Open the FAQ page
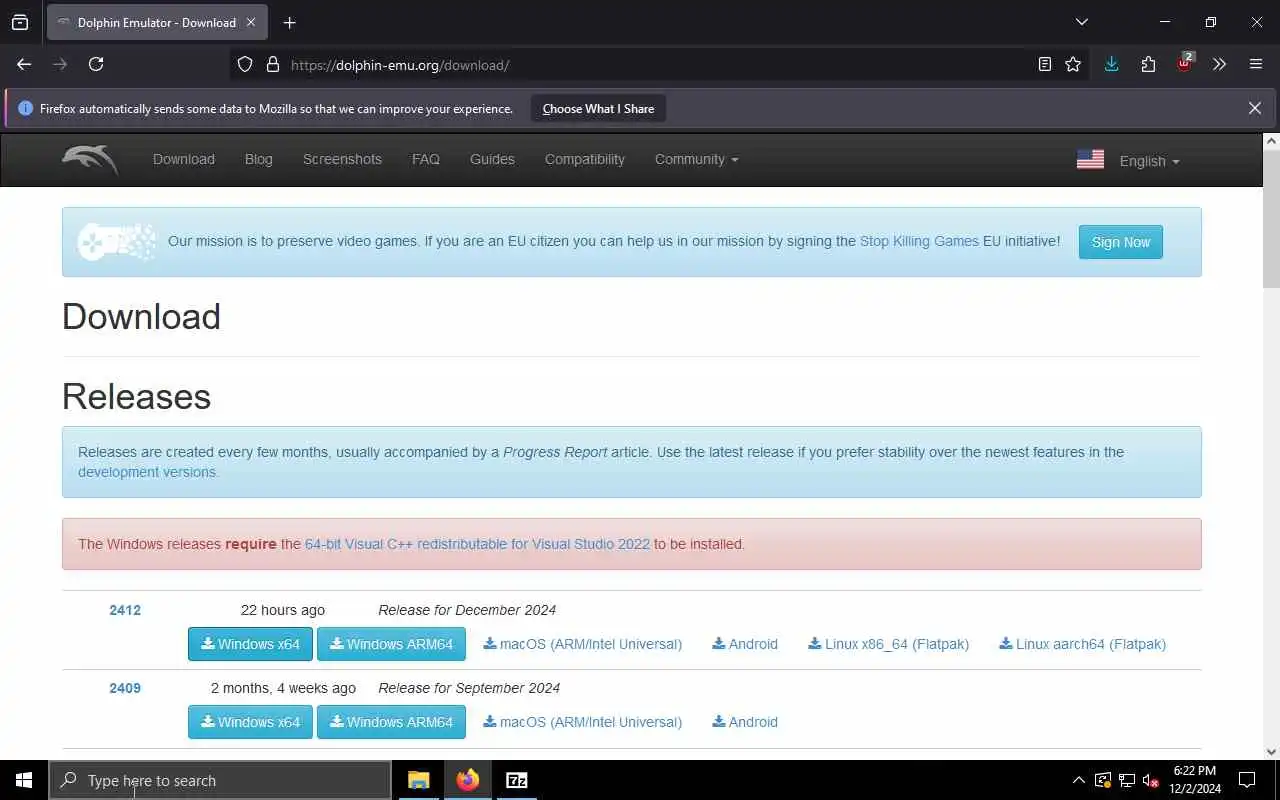 tap(426, 159)
